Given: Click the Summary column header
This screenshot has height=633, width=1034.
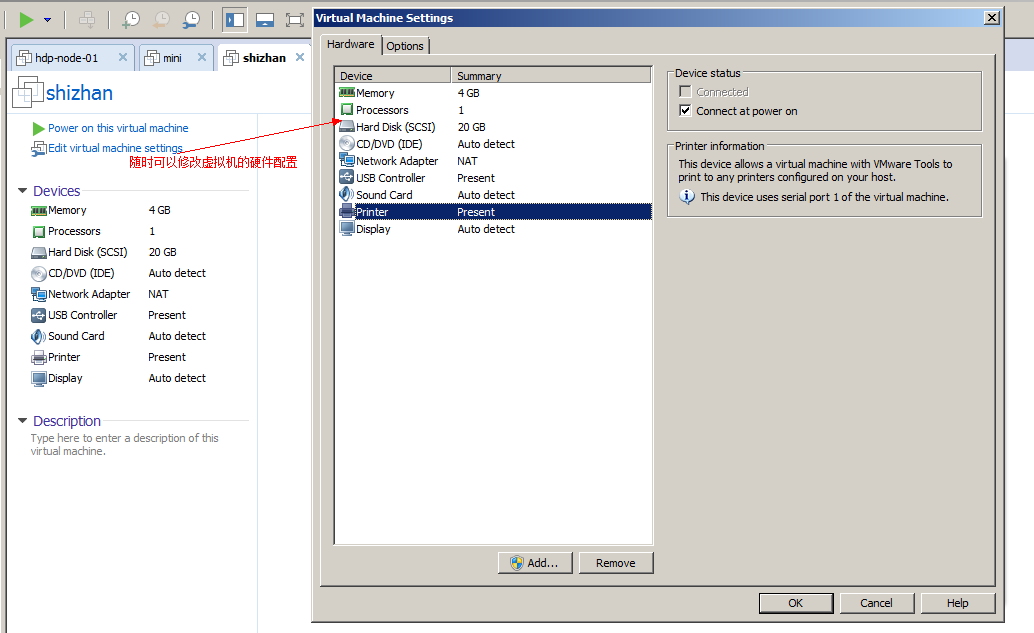Looking at the screenshot, I should 551,76.
